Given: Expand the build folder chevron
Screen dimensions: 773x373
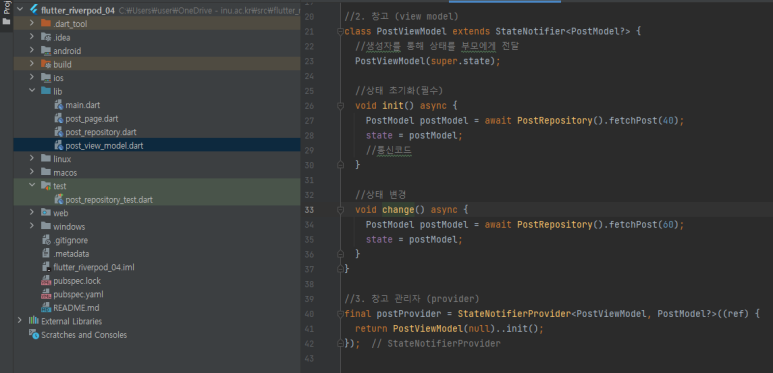Looking at the screenshot, I should 32,64.
